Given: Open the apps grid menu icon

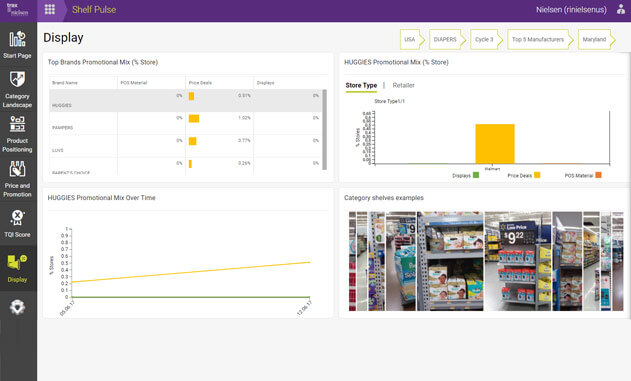Looking at the screenshot, I should click(x=49, y=9).
